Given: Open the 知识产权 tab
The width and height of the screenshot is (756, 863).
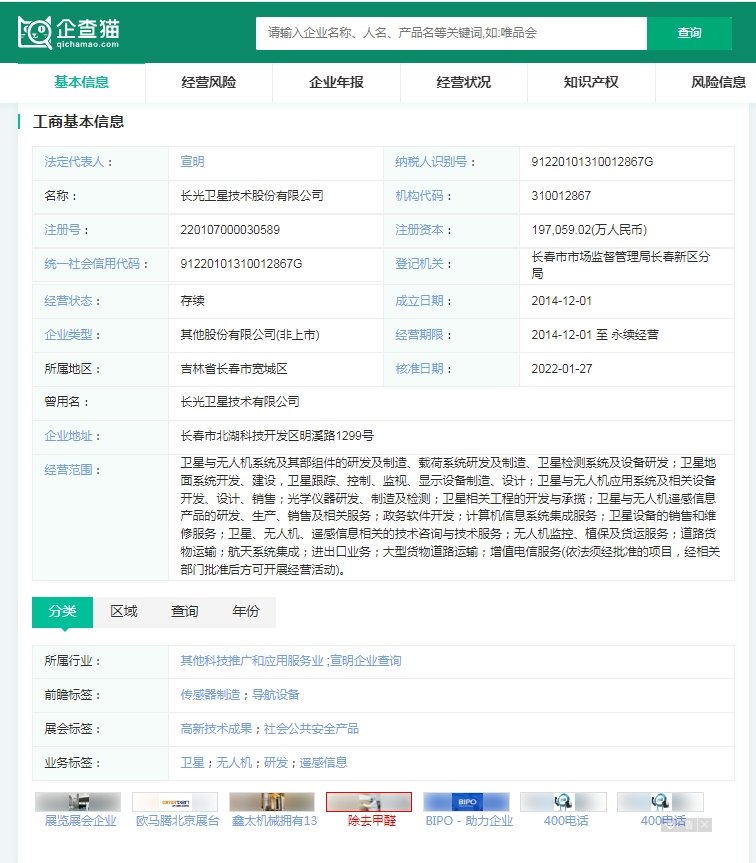Looking at the screenshot, I should tap(591, 83).
